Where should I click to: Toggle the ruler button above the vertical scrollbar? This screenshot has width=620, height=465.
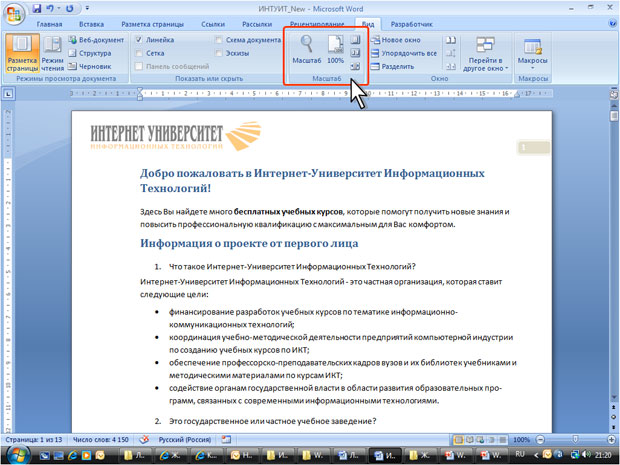(614, 95)
